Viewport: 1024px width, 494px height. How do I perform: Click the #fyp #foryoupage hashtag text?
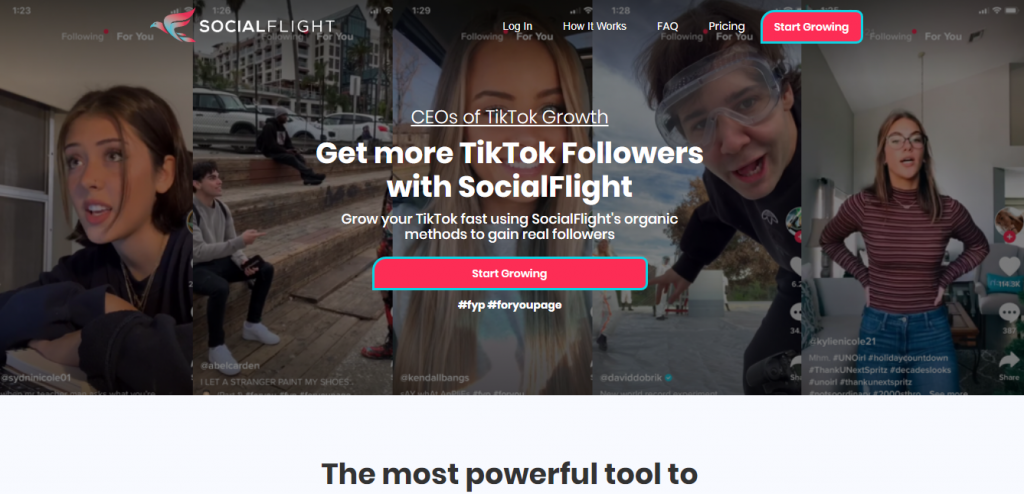pyautogui.click(x=509, y=305)
